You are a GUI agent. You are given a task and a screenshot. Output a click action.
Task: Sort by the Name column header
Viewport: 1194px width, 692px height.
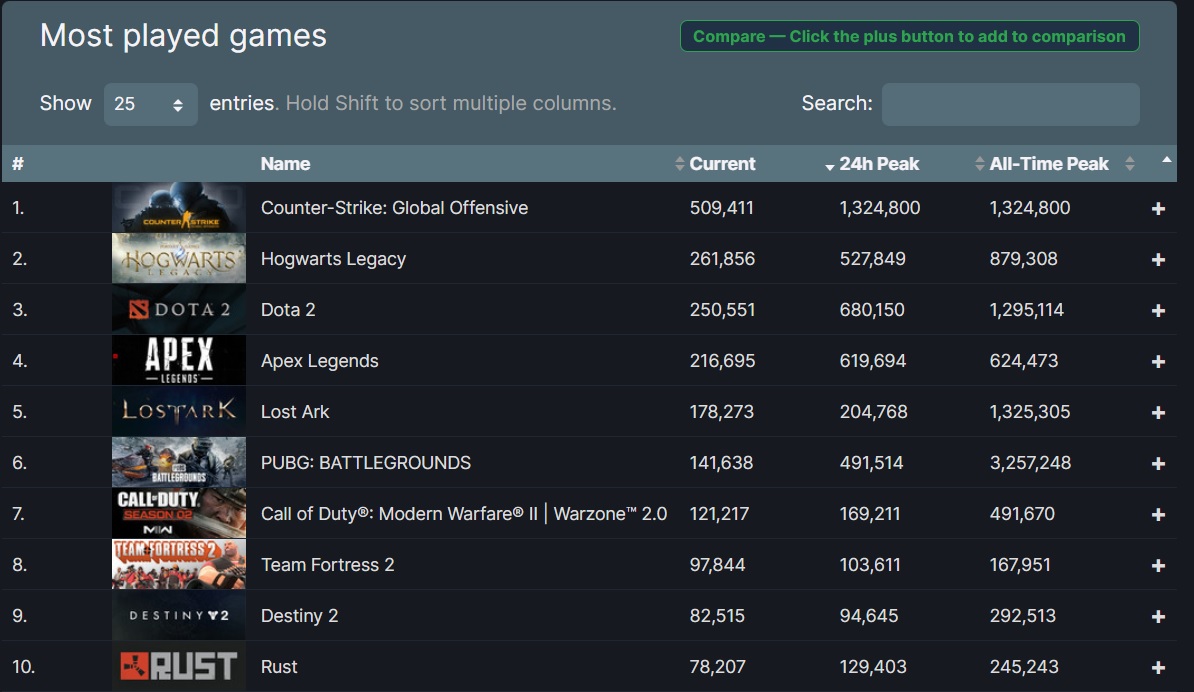[x=286, y=164]
